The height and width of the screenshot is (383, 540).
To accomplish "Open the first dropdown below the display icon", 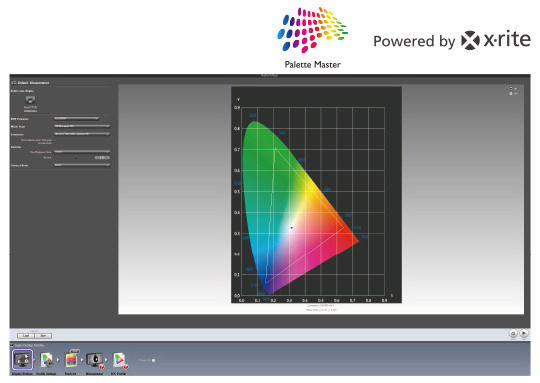I will (x=76, y=118).
